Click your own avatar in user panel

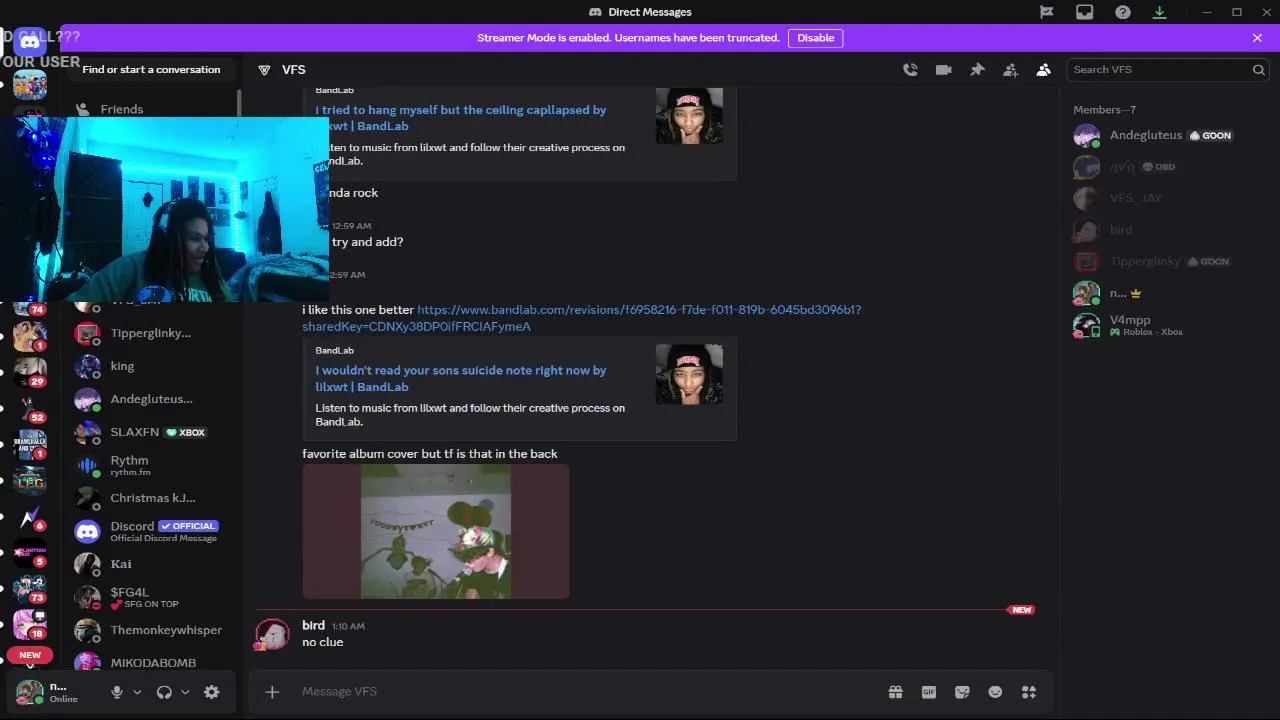30,692
